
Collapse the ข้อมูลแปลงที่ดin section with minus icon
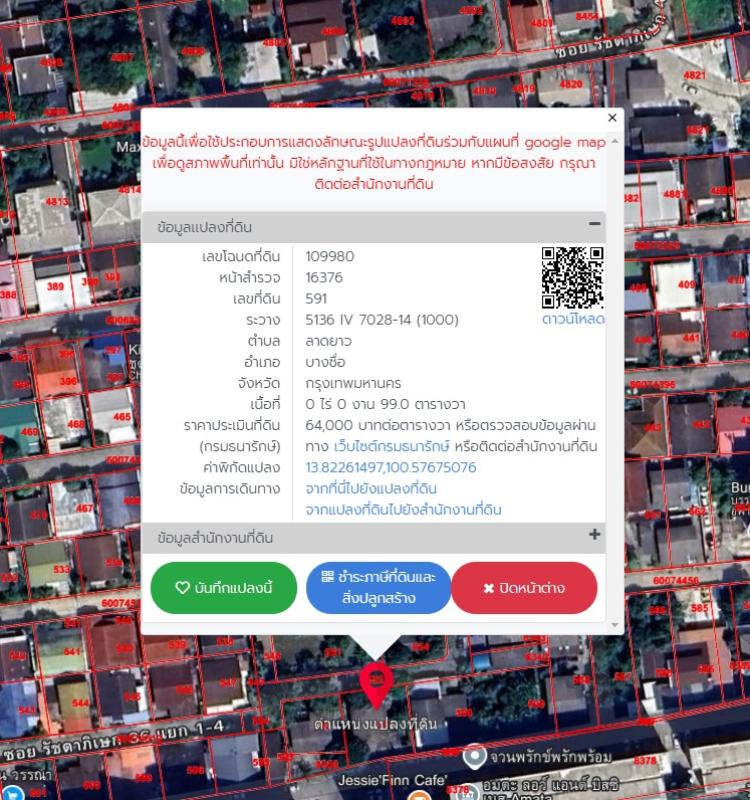tap(594, 225)
